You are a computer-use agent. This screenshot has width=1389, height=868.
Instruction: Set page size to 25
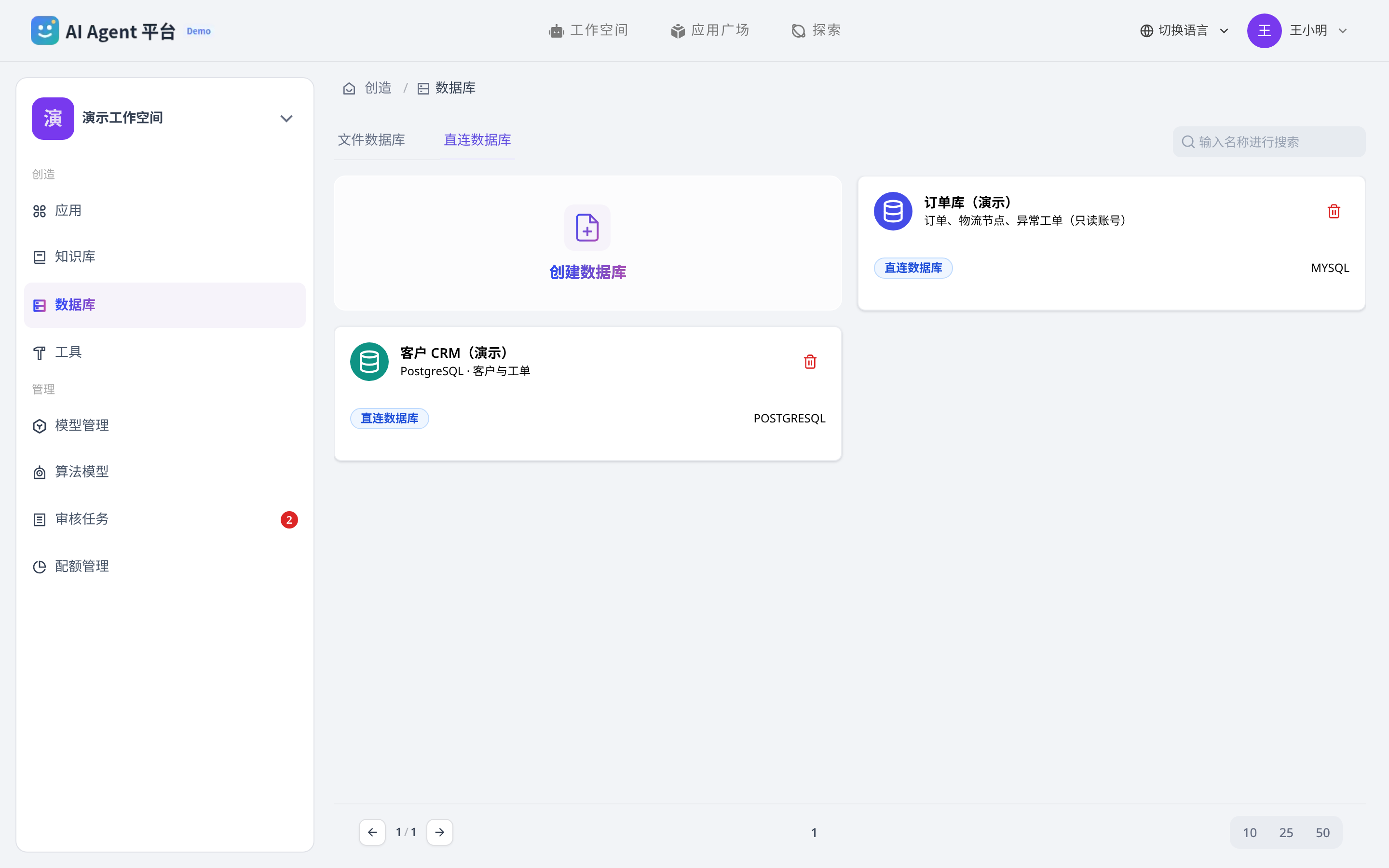coord(1286,832)
